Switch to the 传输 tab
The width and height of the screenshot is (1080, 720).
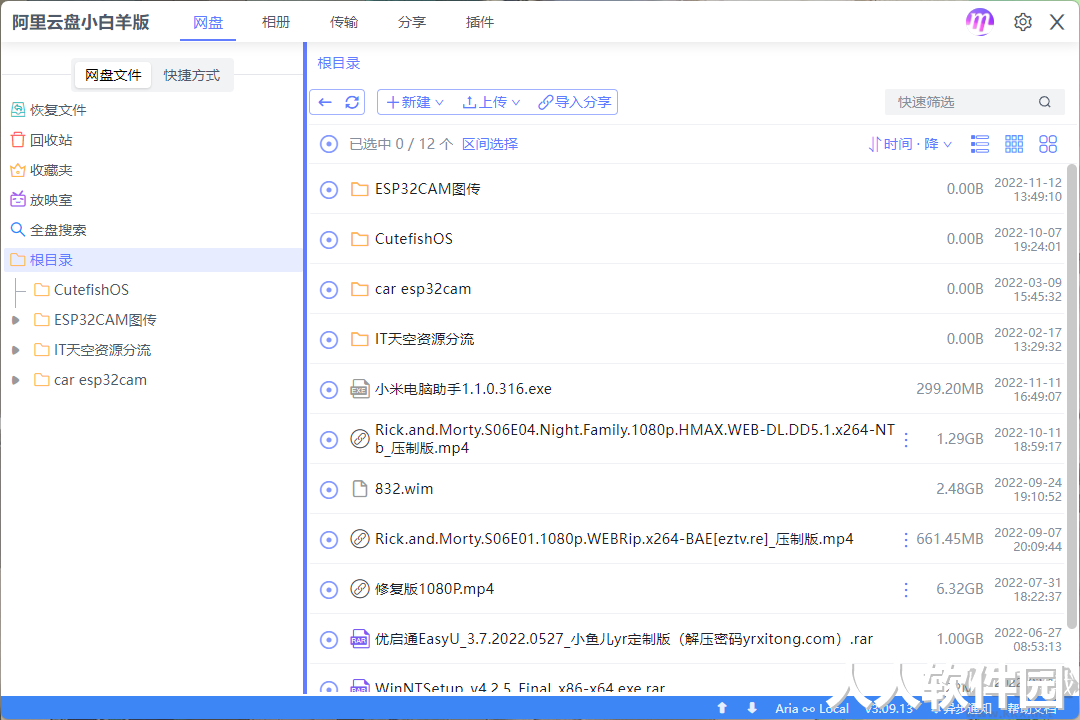click(344, 22)
